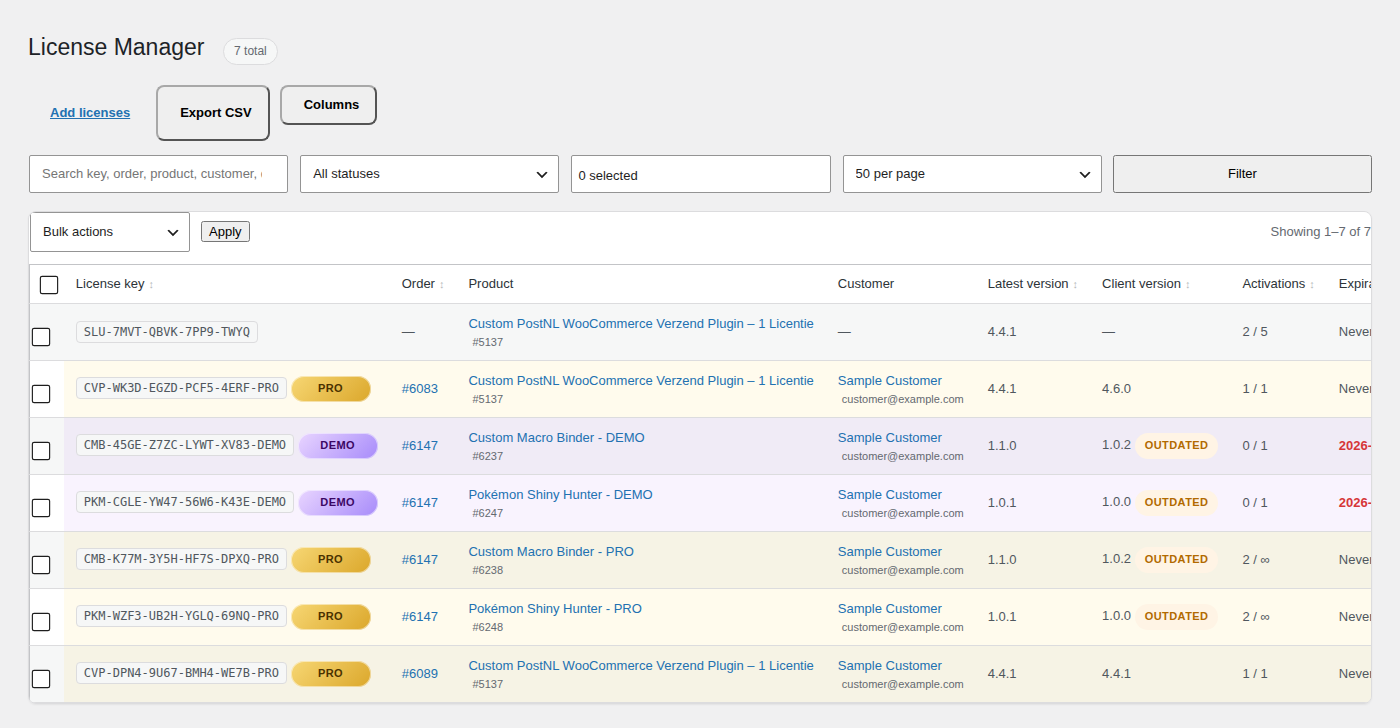Click the Export CSV button

(x=213, y=113)
